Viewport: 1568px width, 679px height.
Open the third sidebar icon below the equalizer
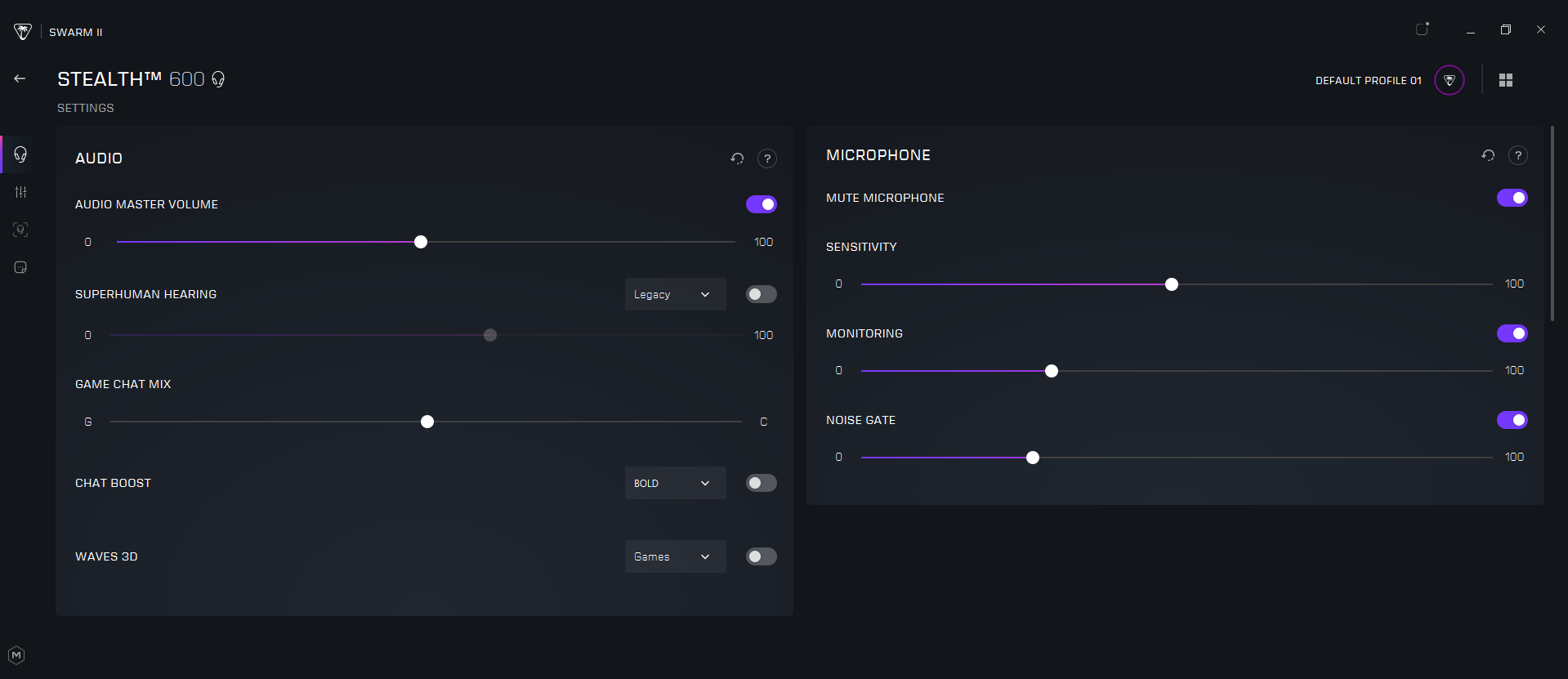coord(20,230)
